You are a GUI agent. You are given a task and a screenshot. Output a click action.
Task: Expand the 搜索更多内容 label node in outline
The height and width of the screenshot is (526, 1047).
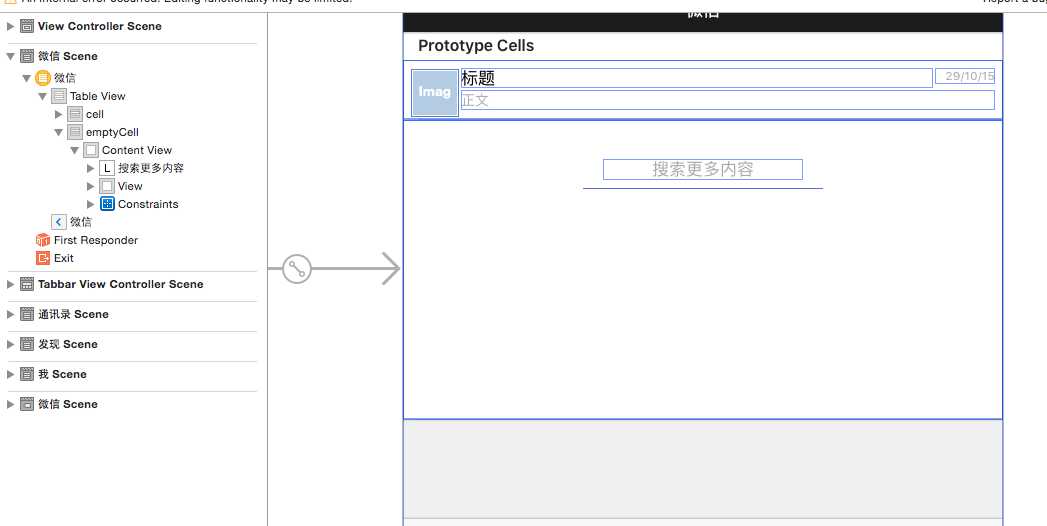[90, 168]
